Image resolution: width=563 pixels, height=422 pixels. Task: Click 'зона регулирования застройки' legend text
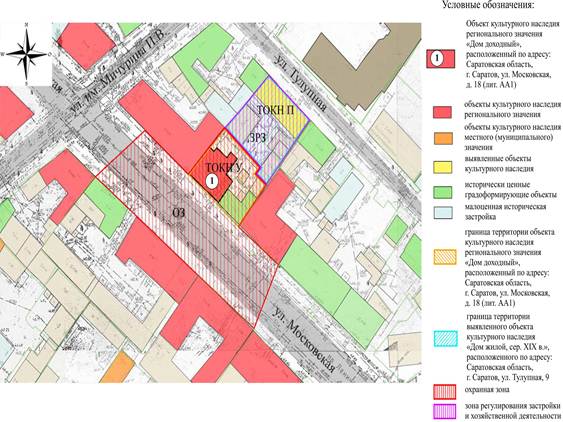click(x=512, y=406)
